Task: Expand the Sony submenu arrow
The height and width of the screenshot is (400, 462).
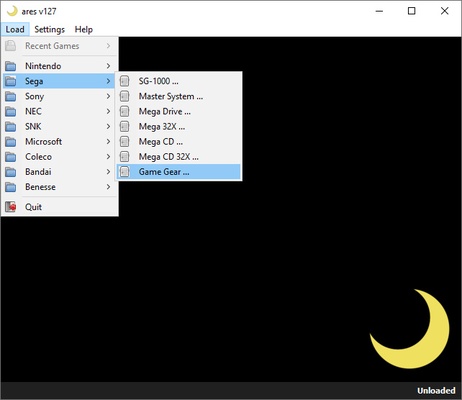Action: pyautogui.click(x=108, y=96)
